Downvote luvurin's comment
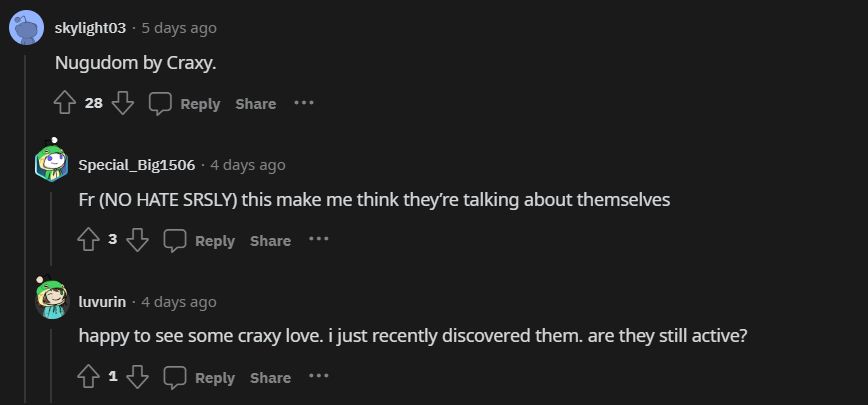Screen dimensions: 868x405 138,377
